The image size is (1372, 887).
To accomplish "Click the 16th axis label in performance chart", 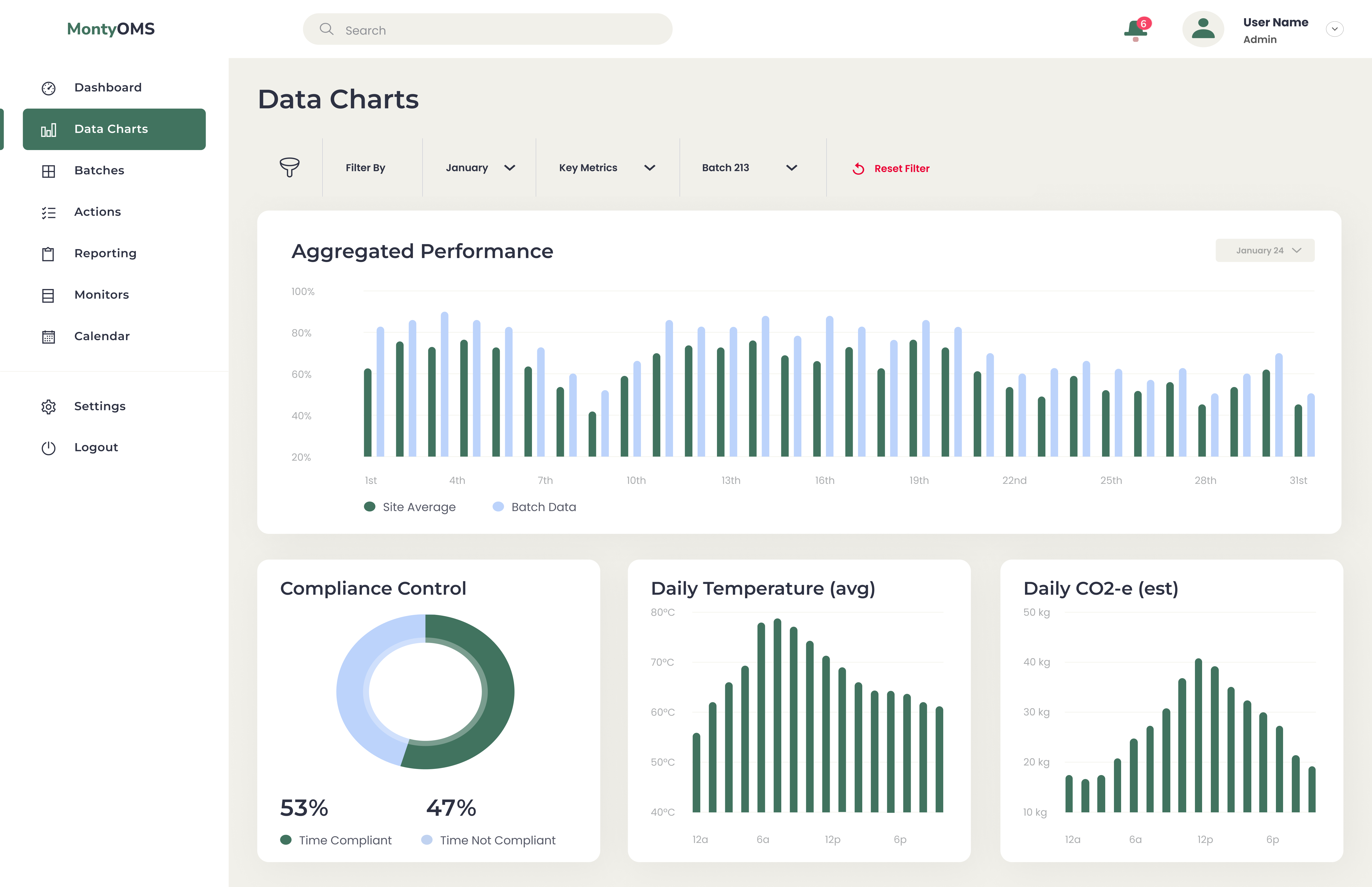I will tap(824, 480).
